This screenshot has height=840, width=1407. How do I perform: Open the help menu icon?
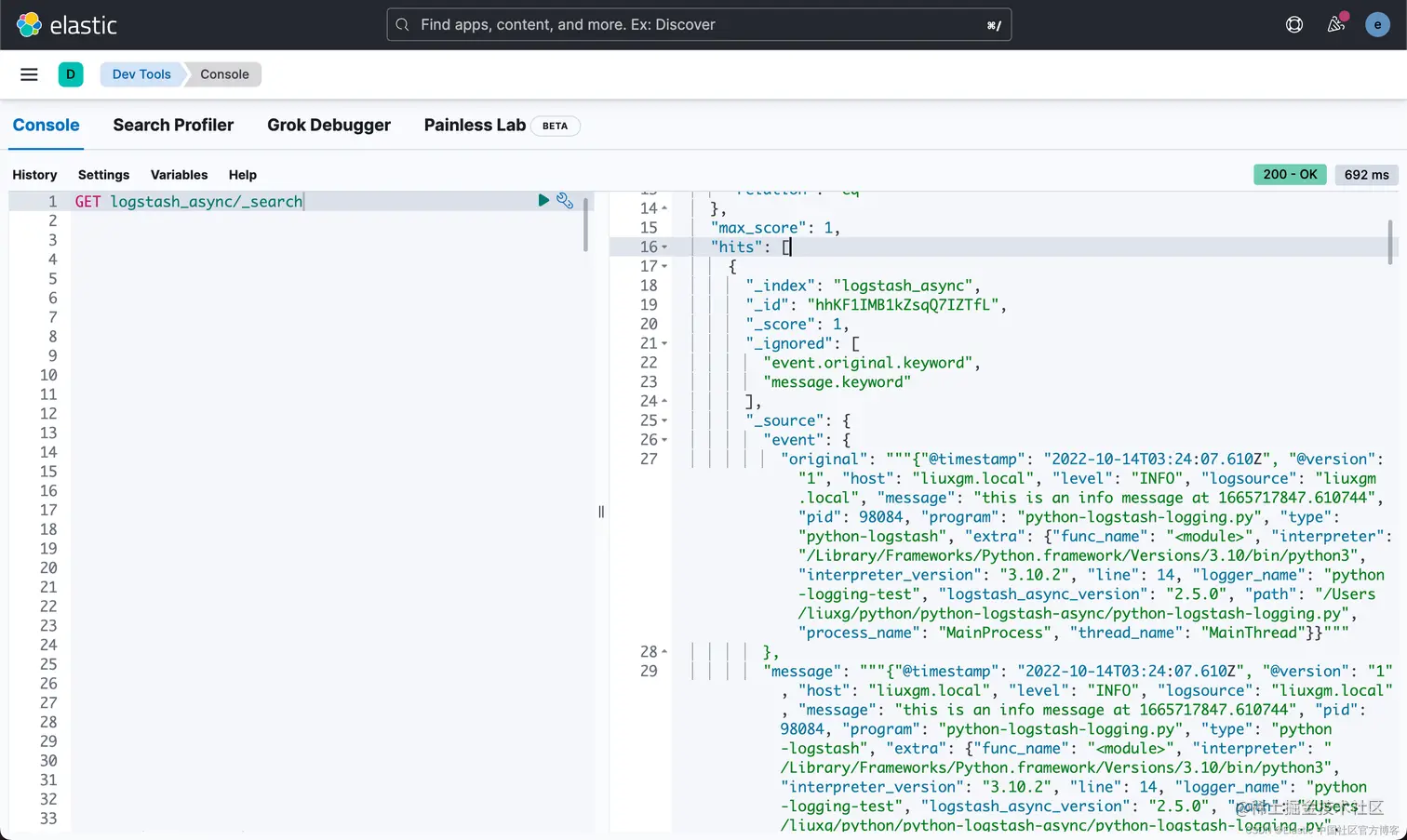click(1294, 25)
